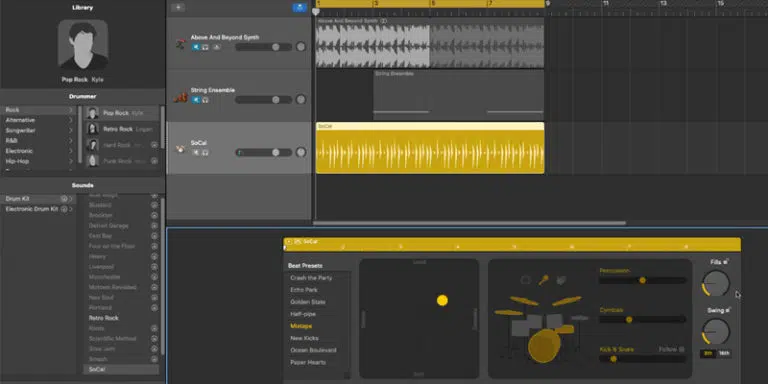The width and height of the screenshot is (768, 384).
Task: Expand the Electronic drummer genre
Action: (x=71, y=151)
